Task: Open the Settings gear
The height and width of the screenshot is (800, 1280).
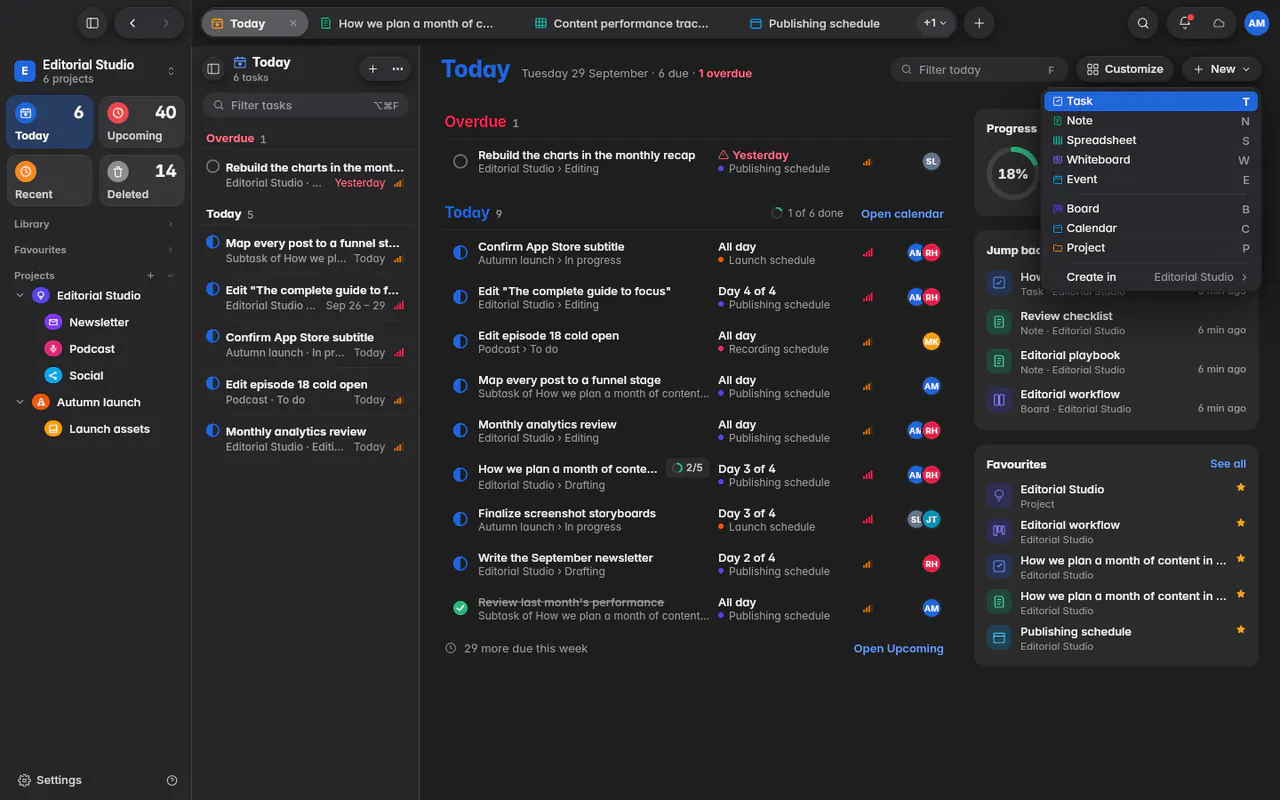Action: point(24,780)
